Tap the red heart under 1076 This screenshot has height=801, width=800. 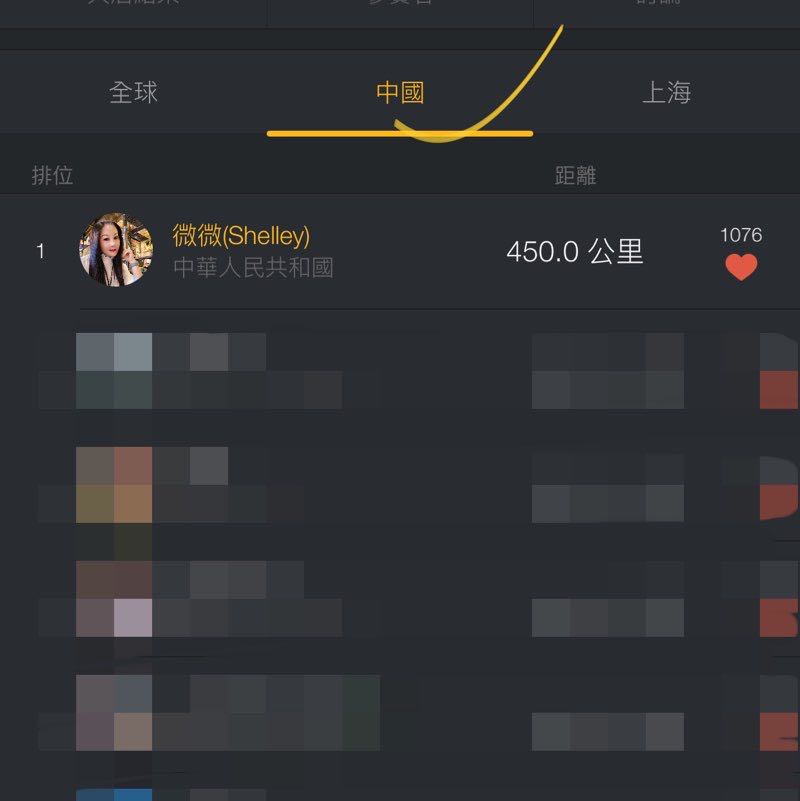(741, 267)
